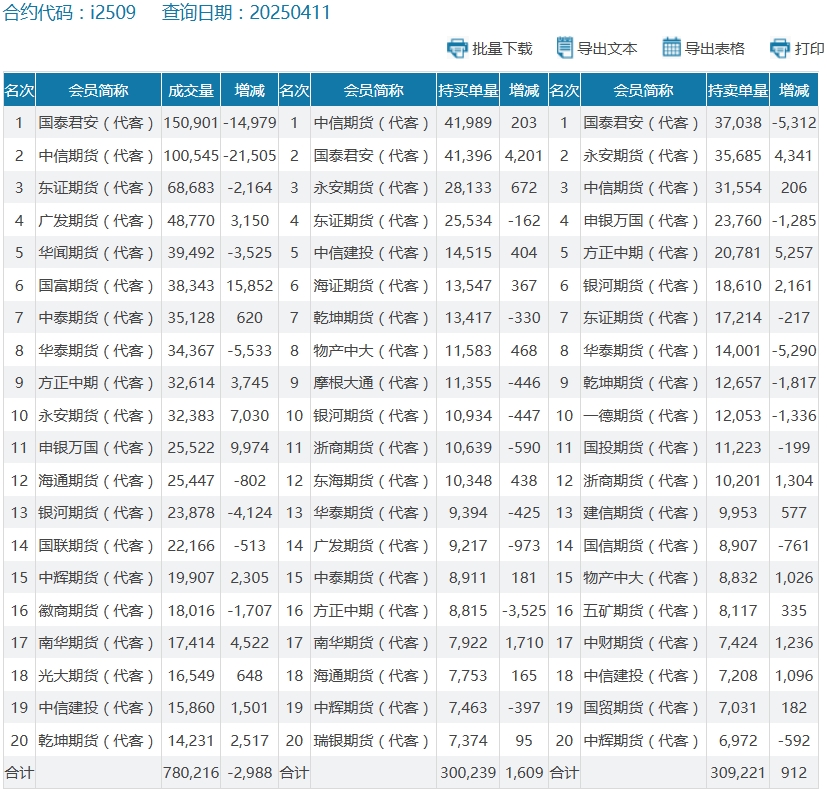Click the export table calendar icon
The width and height of the screenshot is (827, 795).
(671, 47)
